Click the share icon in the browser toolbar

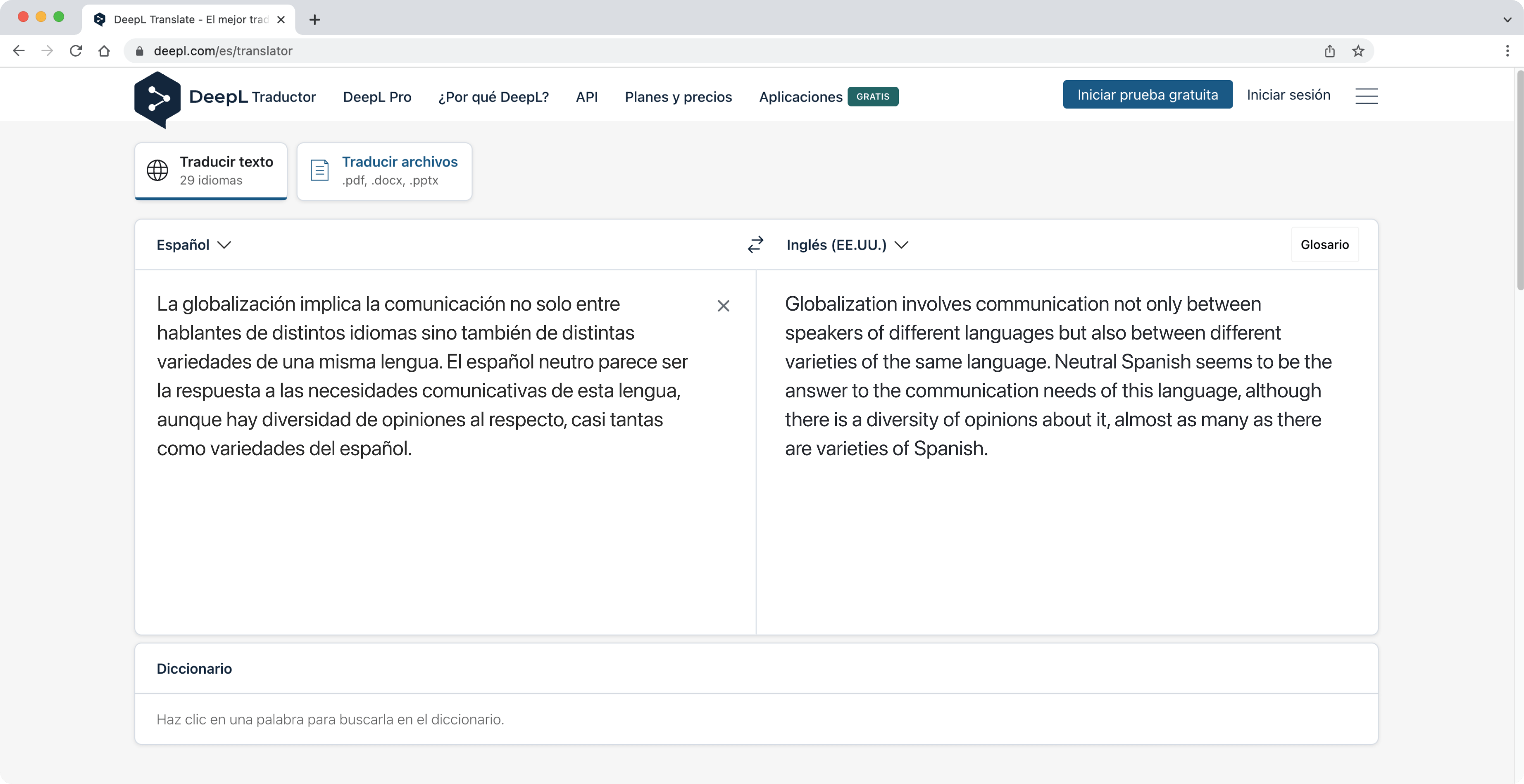coord(1330,51)
